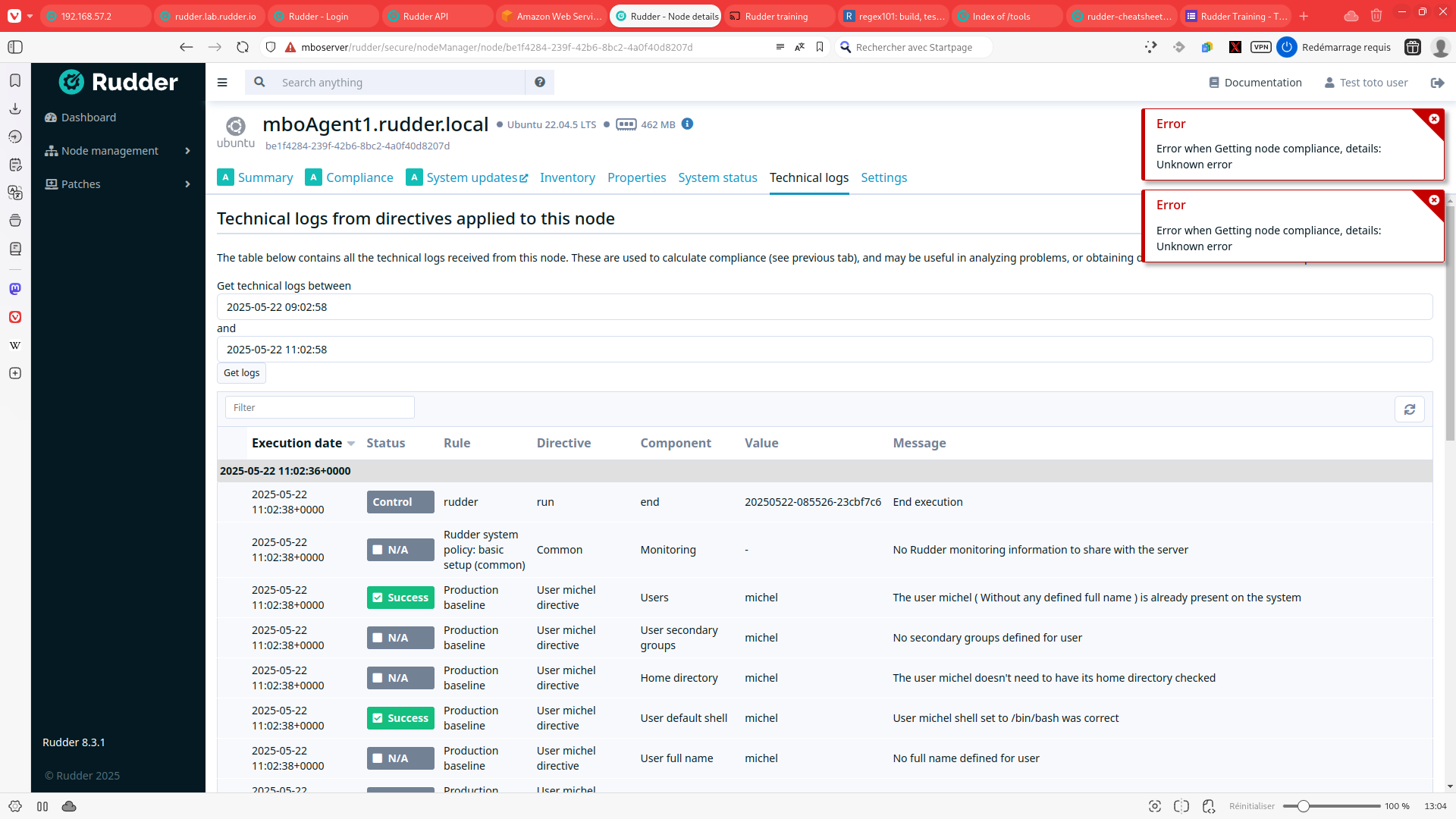Switch to Rudder API browser tab
This screenshot has height=819, width=1456.
tap(437, 16)
